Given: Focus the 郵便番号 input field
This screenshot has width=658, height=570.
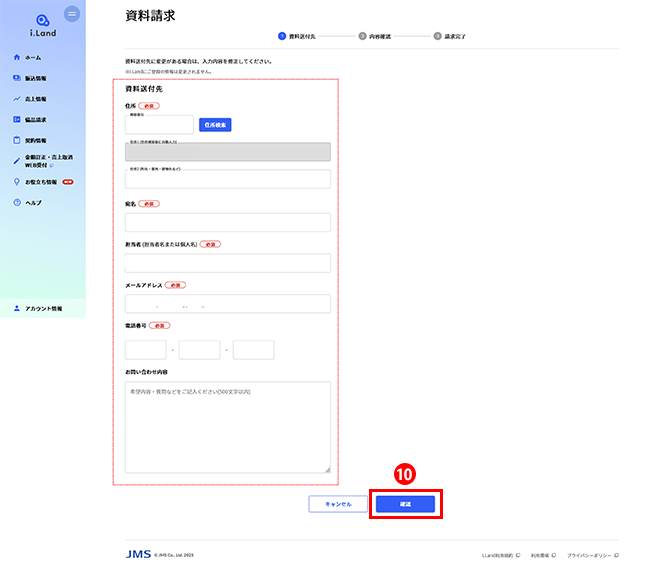Looking at the screenshot, I should 159,125.
